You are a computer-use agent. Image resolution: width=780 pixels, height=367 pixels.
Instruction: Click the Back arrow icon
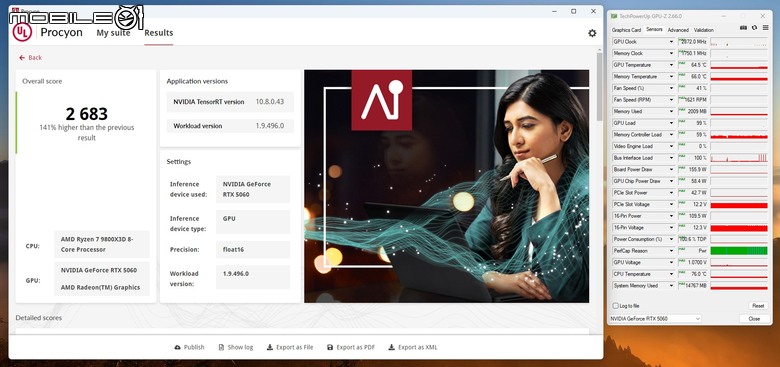[22, 58]
